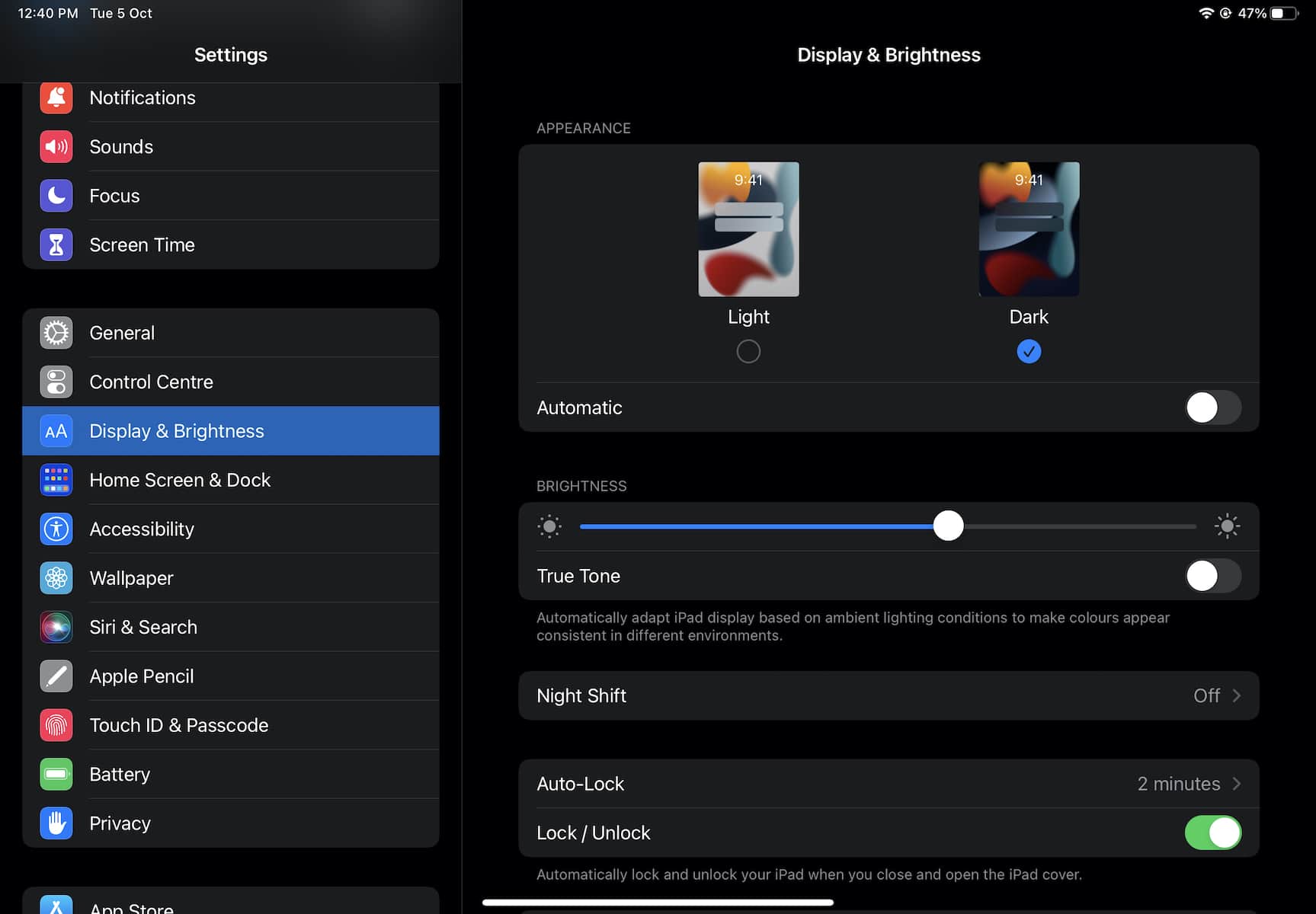Tap the Dark mode preview thumbnail
Viewport: 1316px width, 914px height.
(1029, 229)
